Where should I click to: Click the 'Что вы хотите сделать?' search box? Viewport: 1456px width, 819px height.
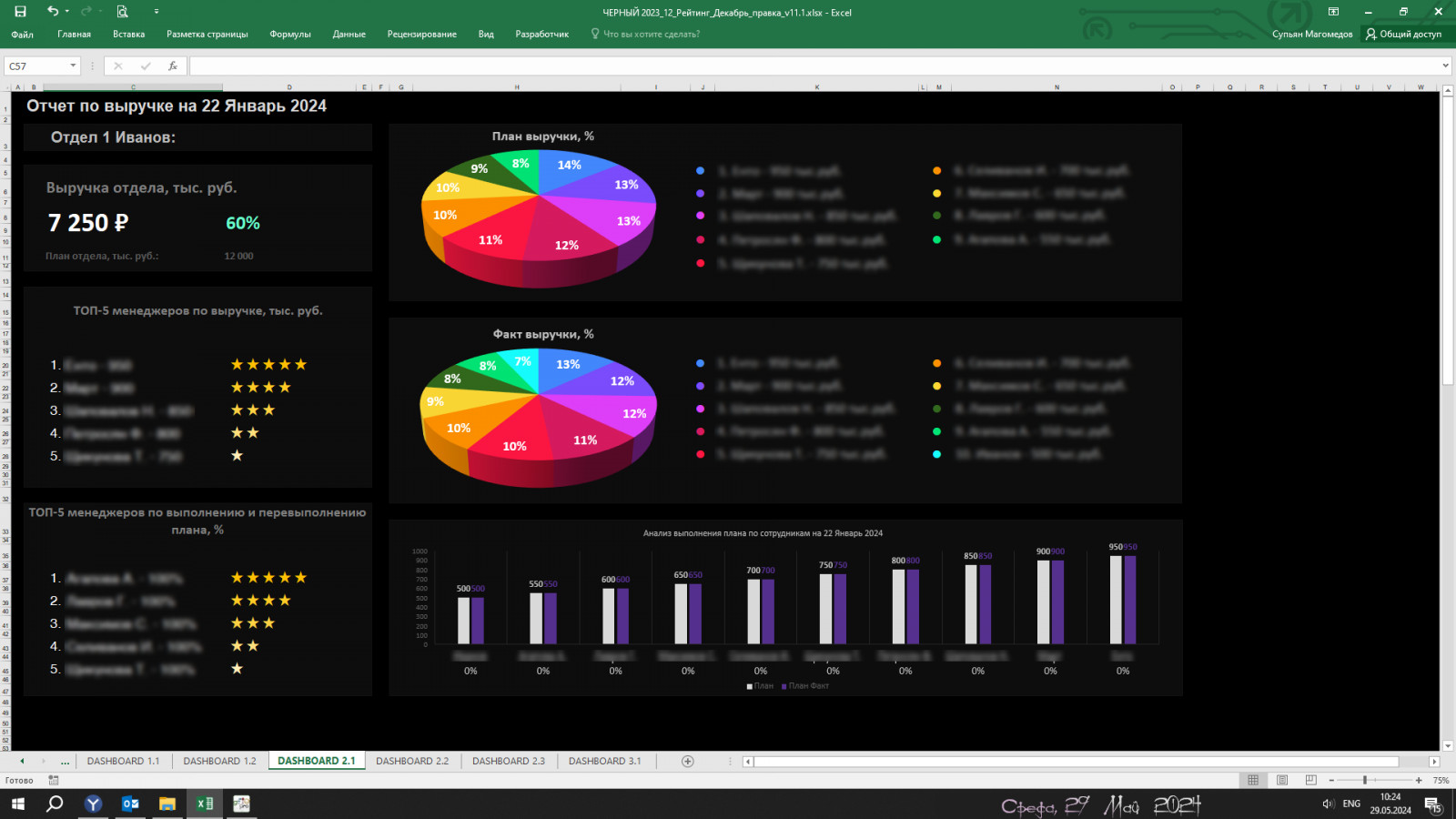click(x=645, y=35)
